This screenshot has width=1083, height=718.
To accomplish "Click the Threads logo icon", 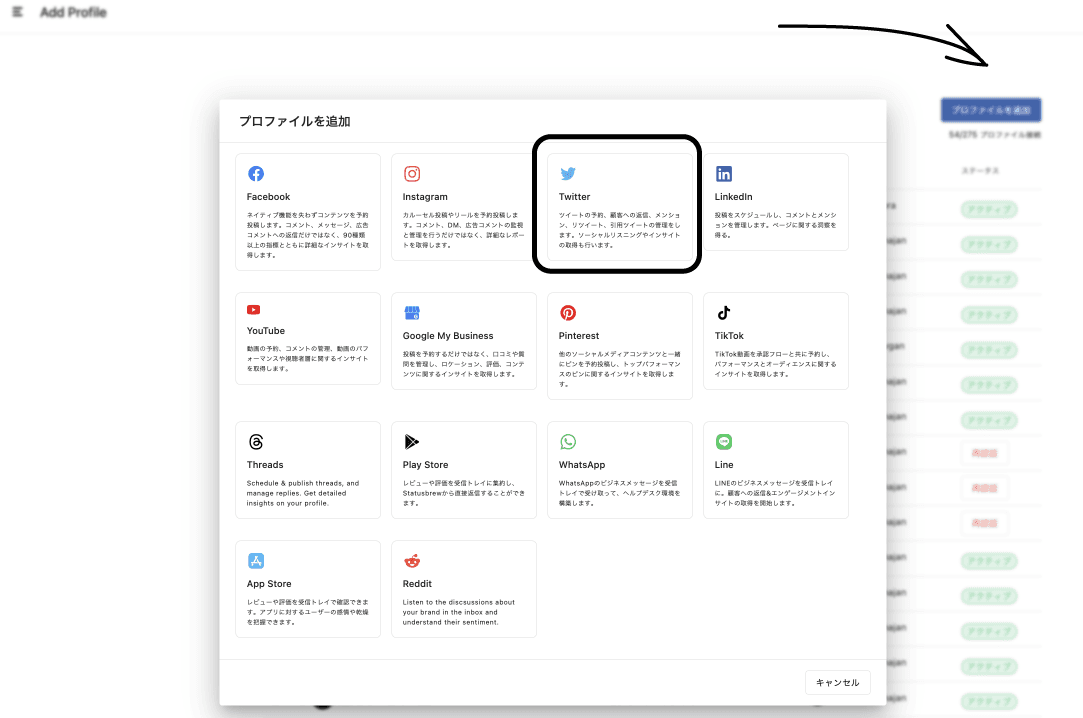I will pyautogui.click(x=256, y=442).
